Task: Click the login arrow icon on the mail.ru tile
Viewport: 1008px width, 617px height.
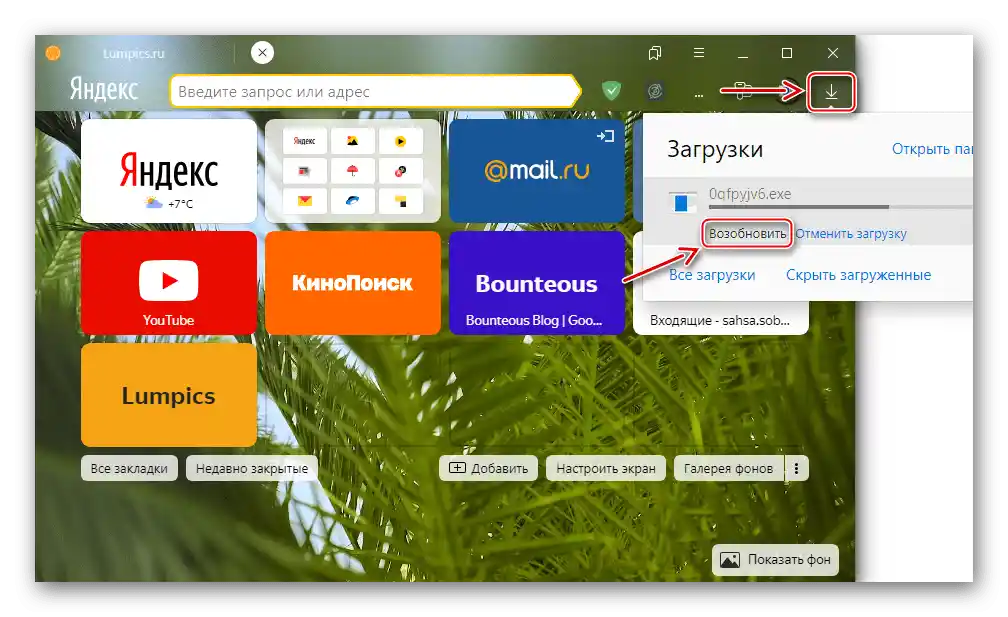Action: pyautogui.click(x=606, y=136)
